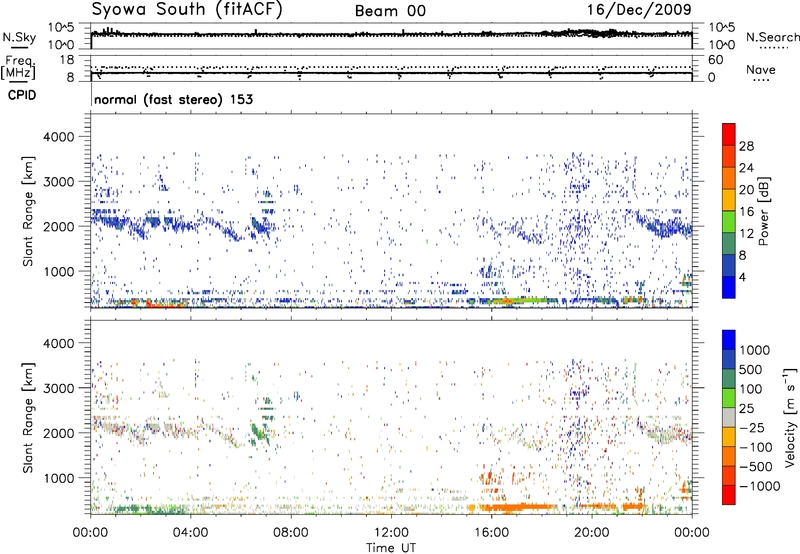Click the "Velocity [m s⁻¹]" color bar title

[790, 417]
